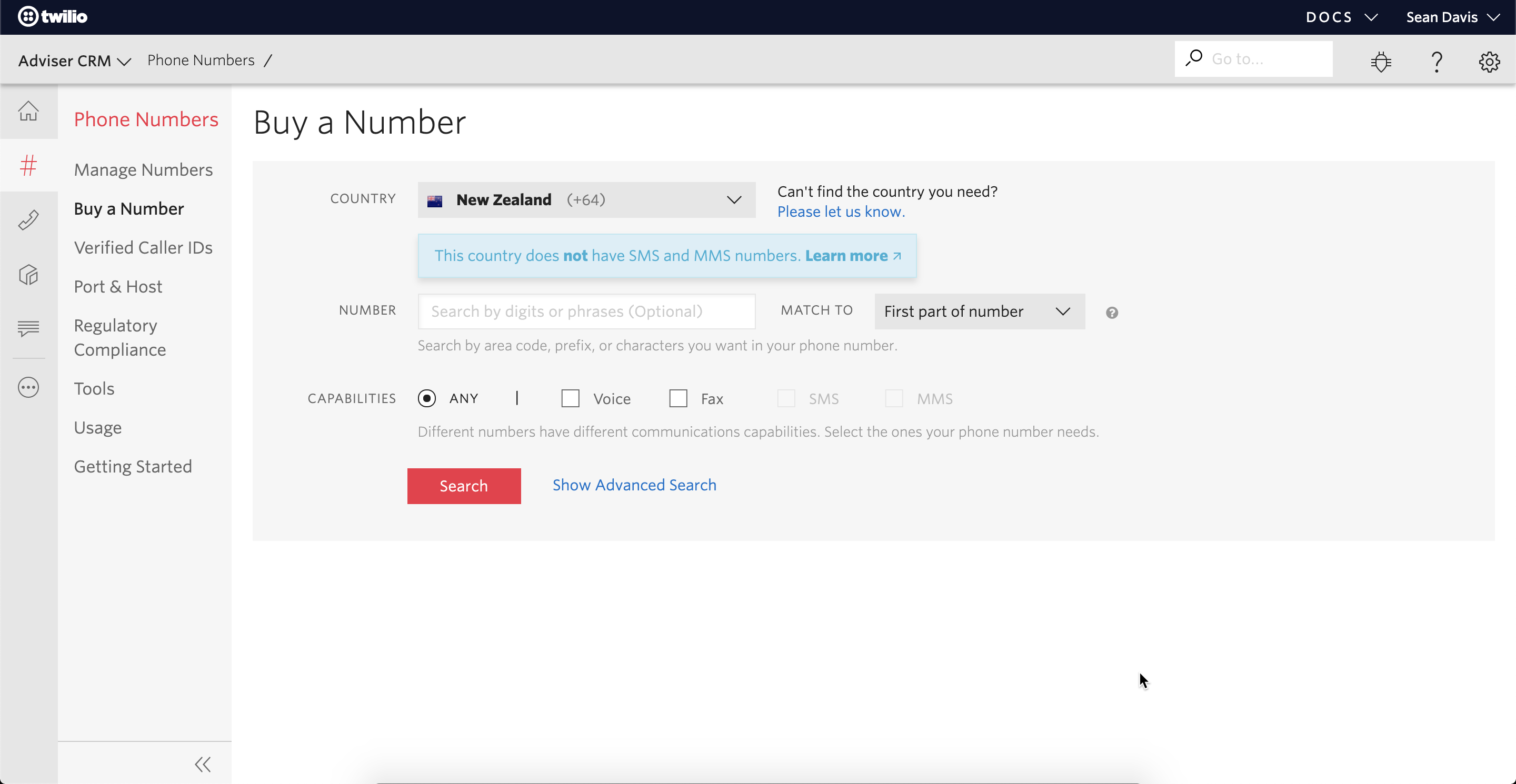Select the ANY capabilities radio button

click(427, 398)
